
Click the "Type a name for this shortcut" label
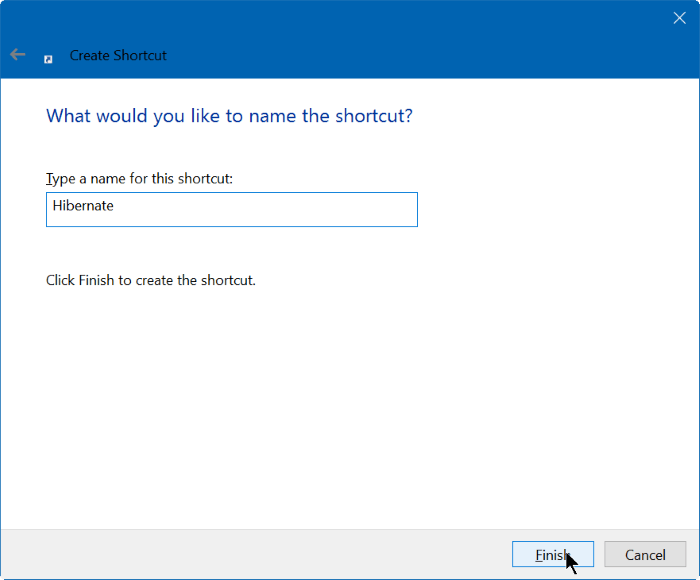point(139,178)
